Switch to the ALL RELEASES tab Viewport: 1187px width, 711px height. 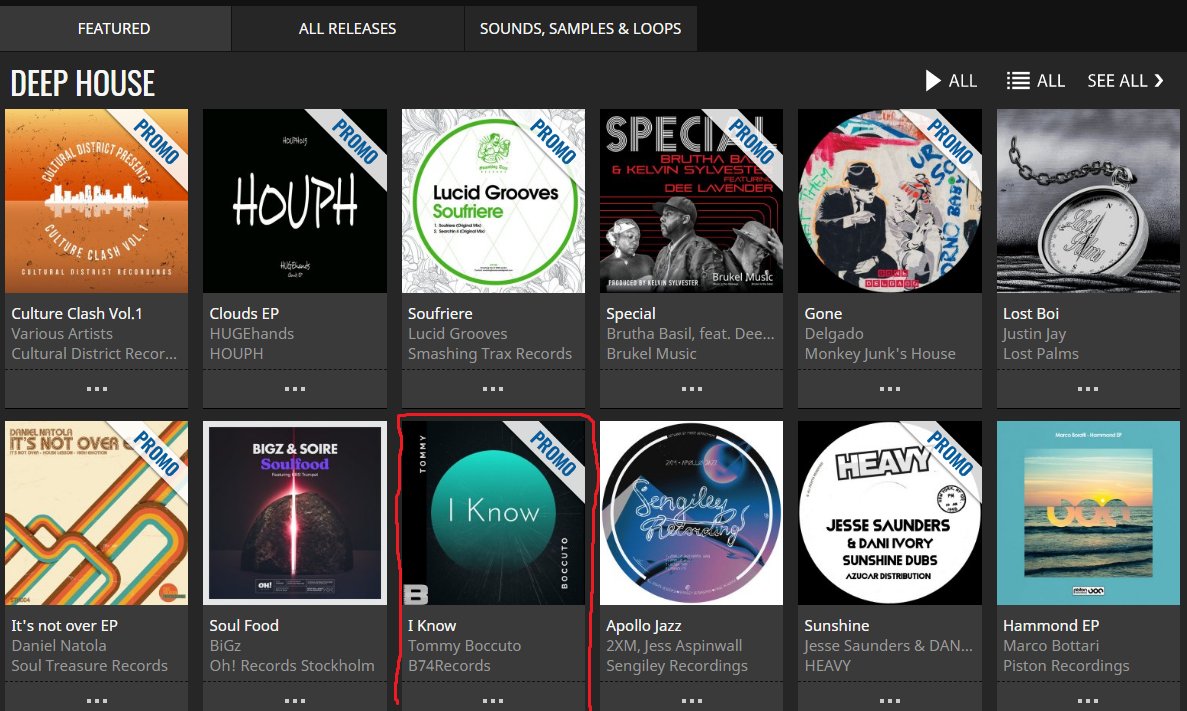(347, 29)
